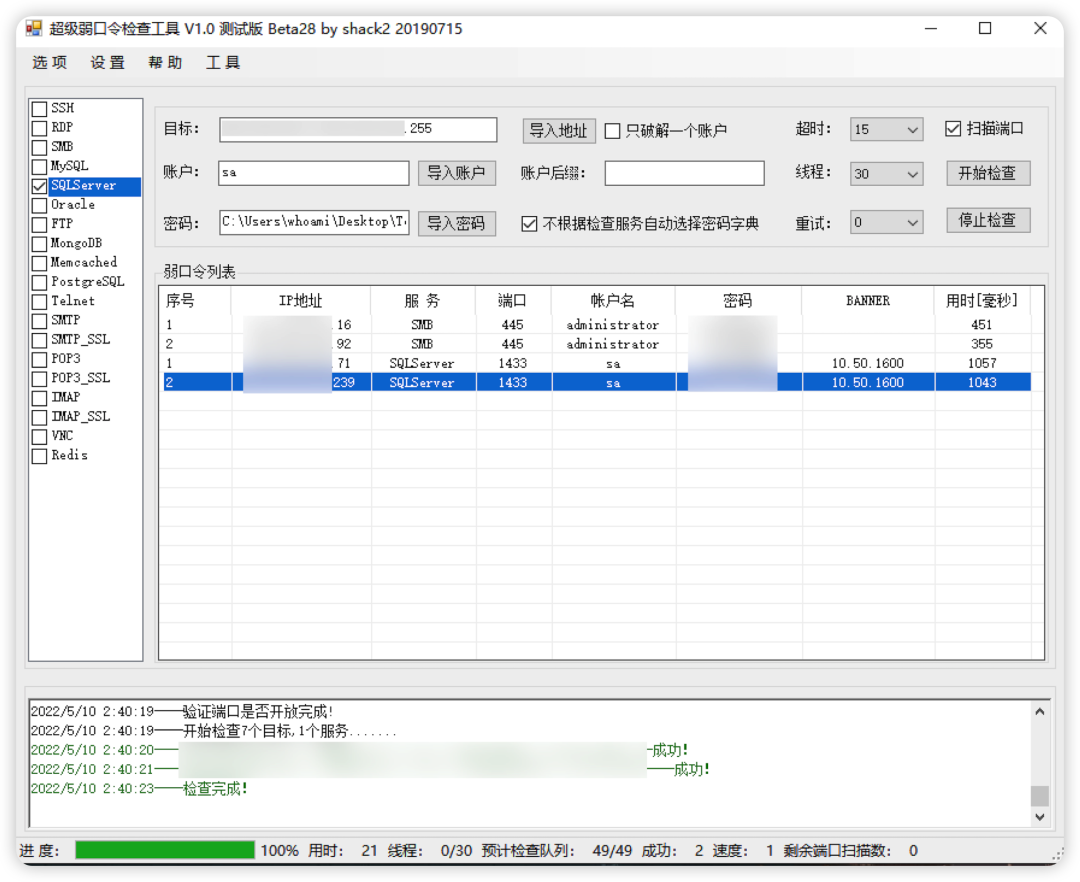Sort by 用时[毫秒] column header

(x=982, y=301)
